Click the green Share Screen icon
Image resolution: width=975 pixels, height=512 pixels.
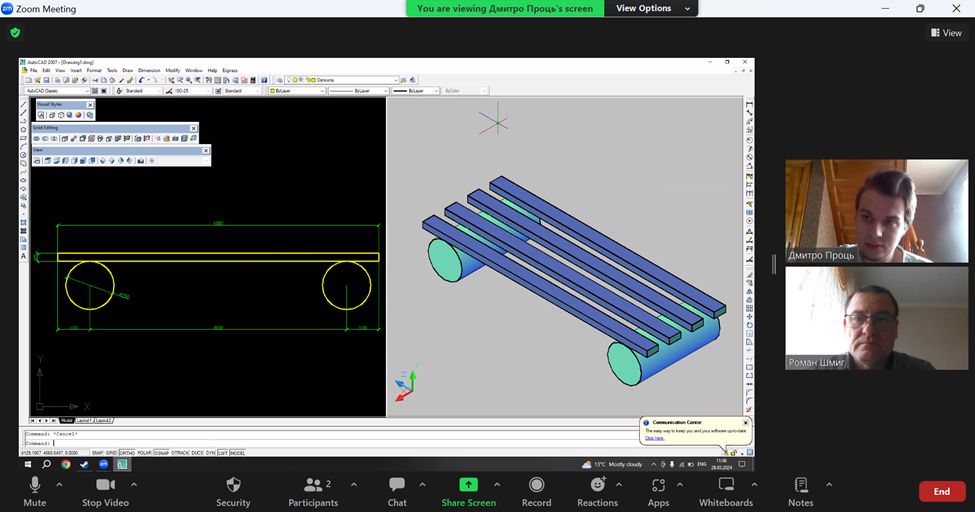pos(468,486)
